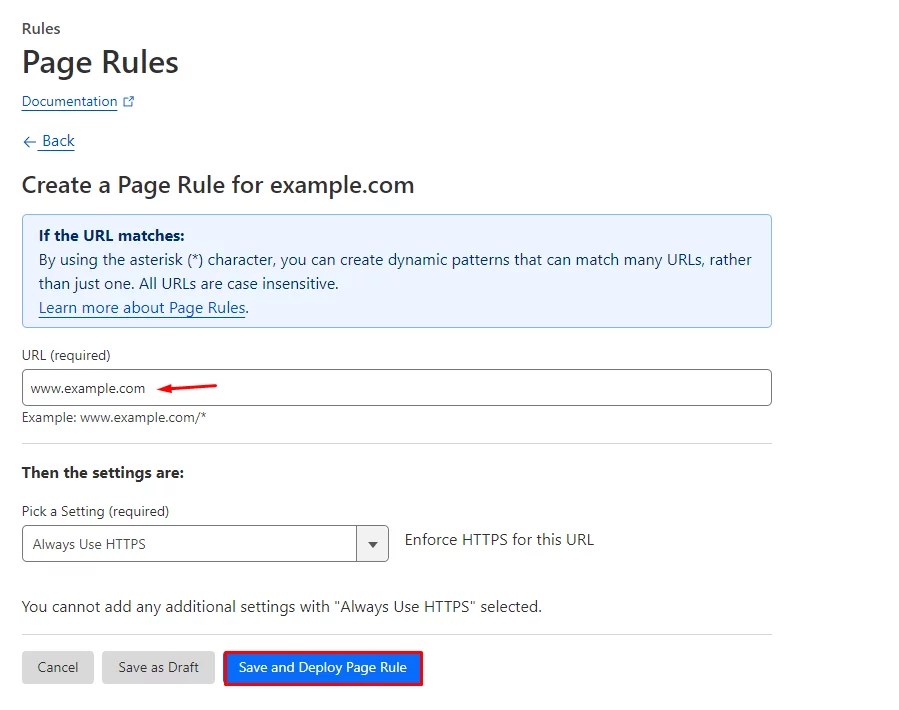Screen dimensions: 899x710
Task: Cancel creating the page rule
Action: [57, 667]
